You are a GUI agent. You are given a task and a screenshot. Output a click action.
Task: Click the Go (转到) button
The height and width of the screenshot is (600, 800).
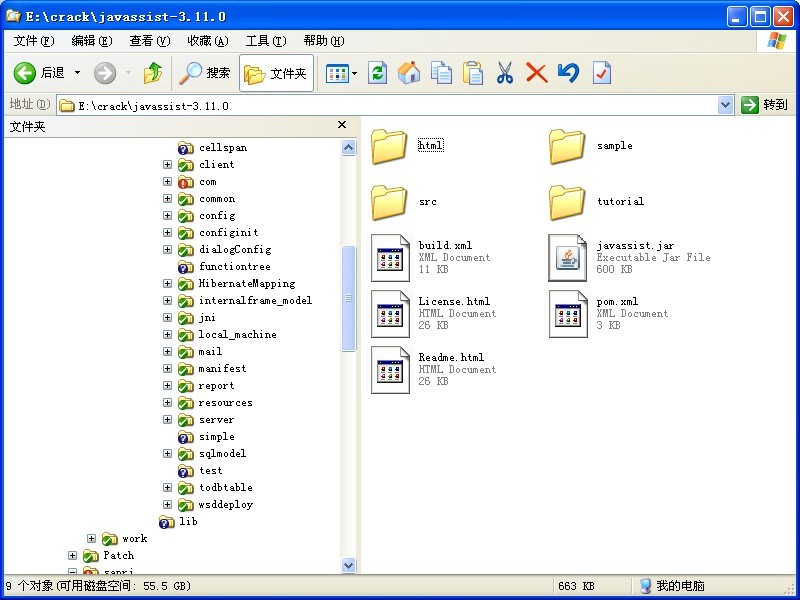[x=764, y=105]
